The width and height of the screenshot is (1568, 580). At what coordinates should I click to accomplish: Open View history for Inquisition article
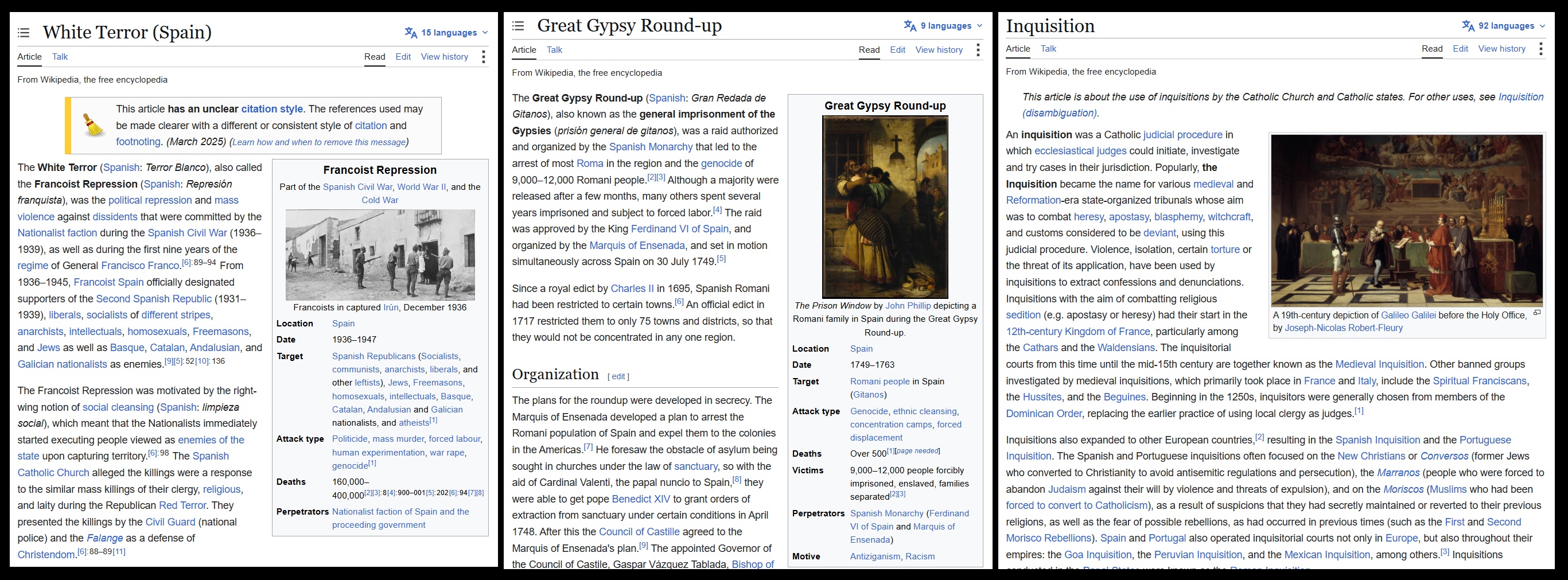tap(1501, 49)
